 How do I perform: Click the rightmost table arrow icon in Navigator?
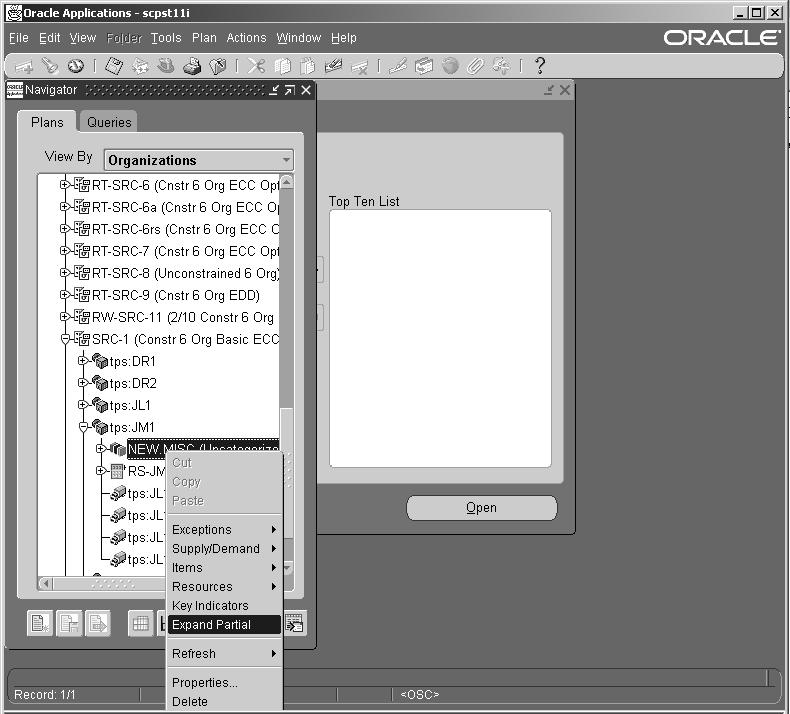coord(295,624)
